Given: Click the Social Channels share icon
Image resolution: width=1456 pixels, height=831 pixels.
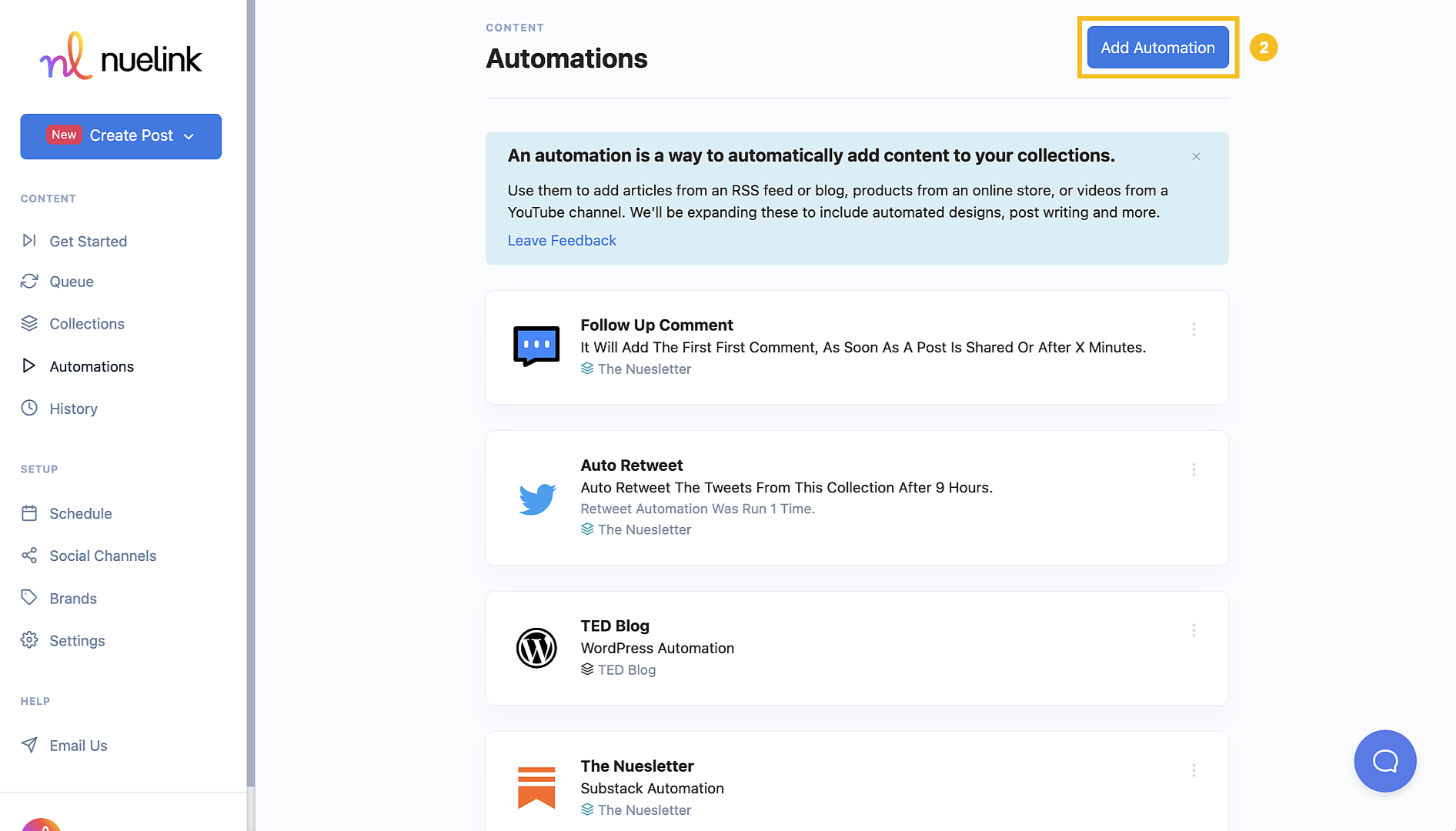Looking at the screenshot, I should 29,555.
